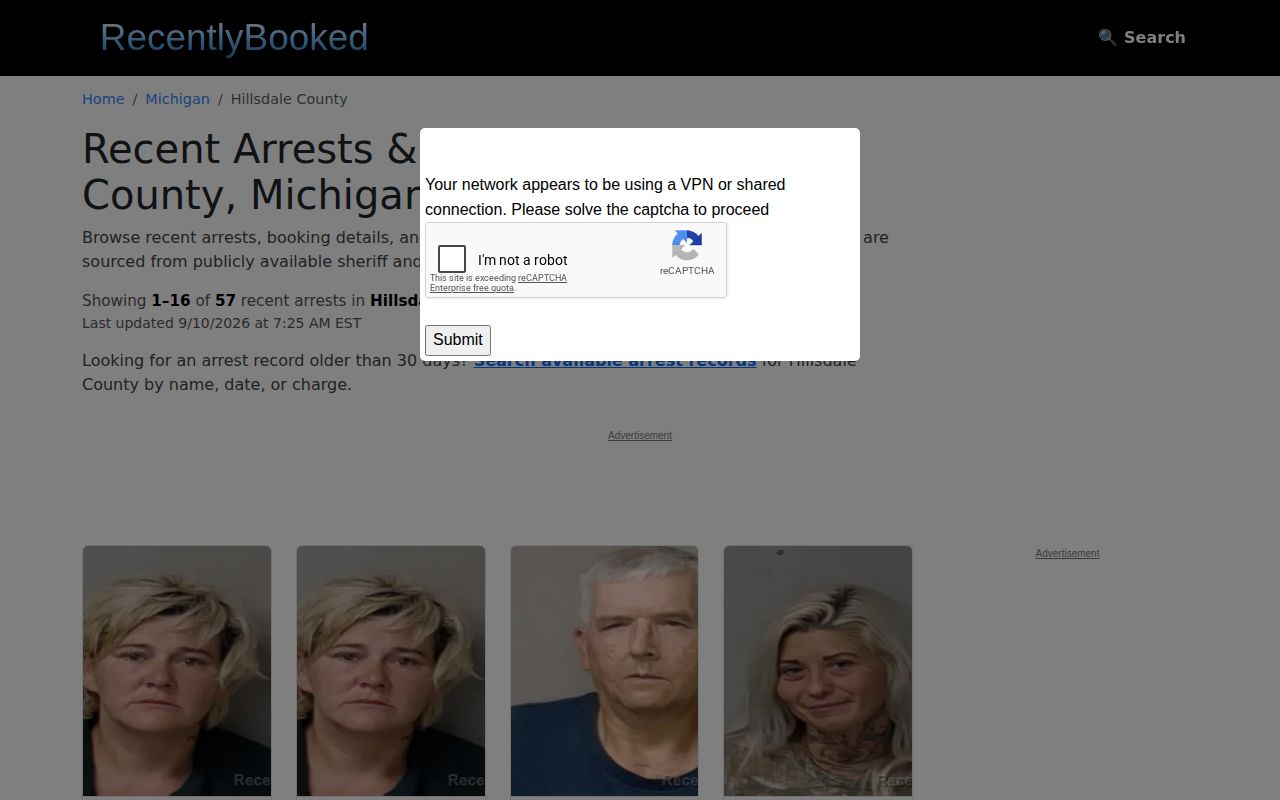1280x800 pixels.
Task: Open the first mugshot of the blonde woman
Action: point(177,671)
